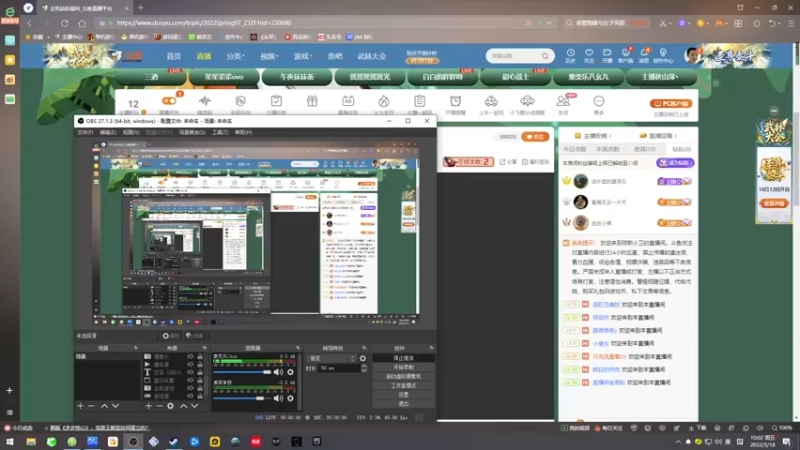
Task: Open Windows Start menu on taskbar
Action: point(10,441)
